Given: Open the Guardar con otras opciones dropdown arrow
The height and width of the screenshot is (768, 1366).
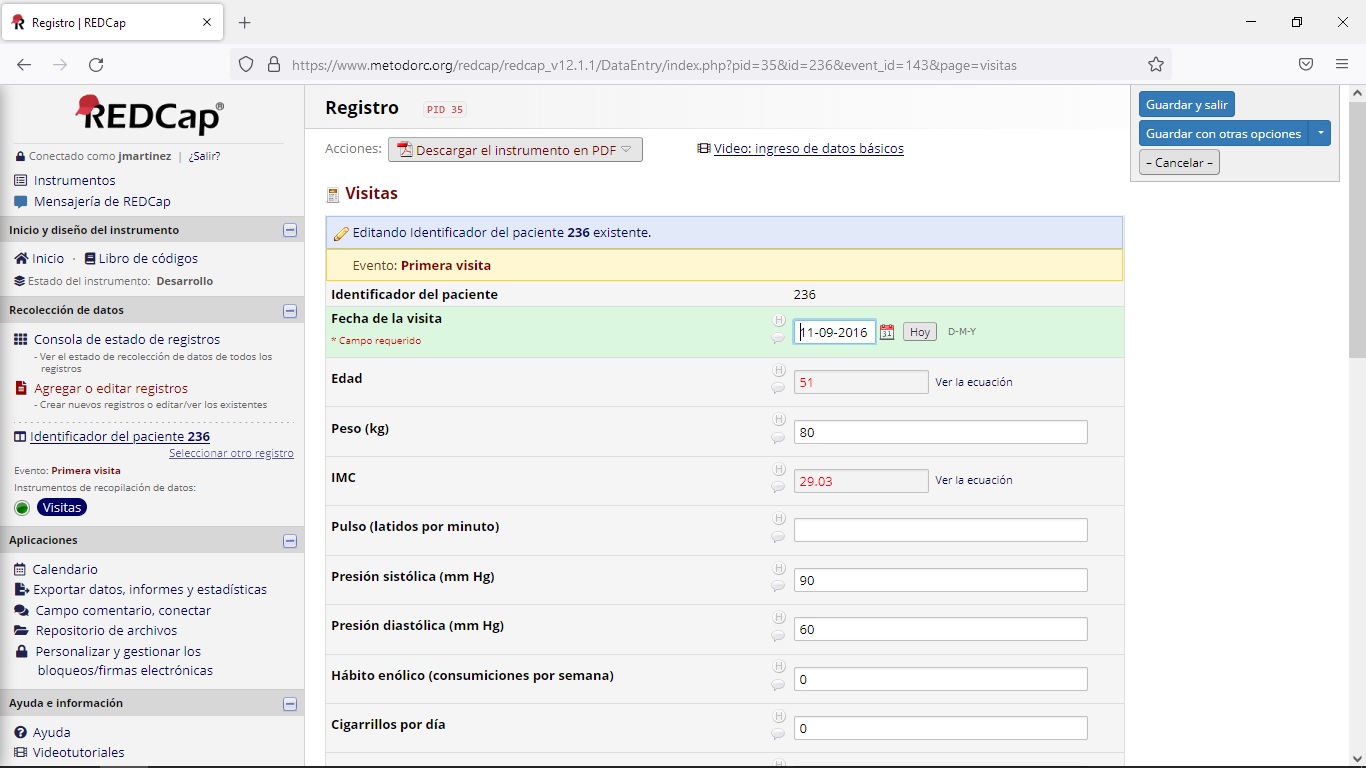Looking at the screenshot, I should point(1319,132).
